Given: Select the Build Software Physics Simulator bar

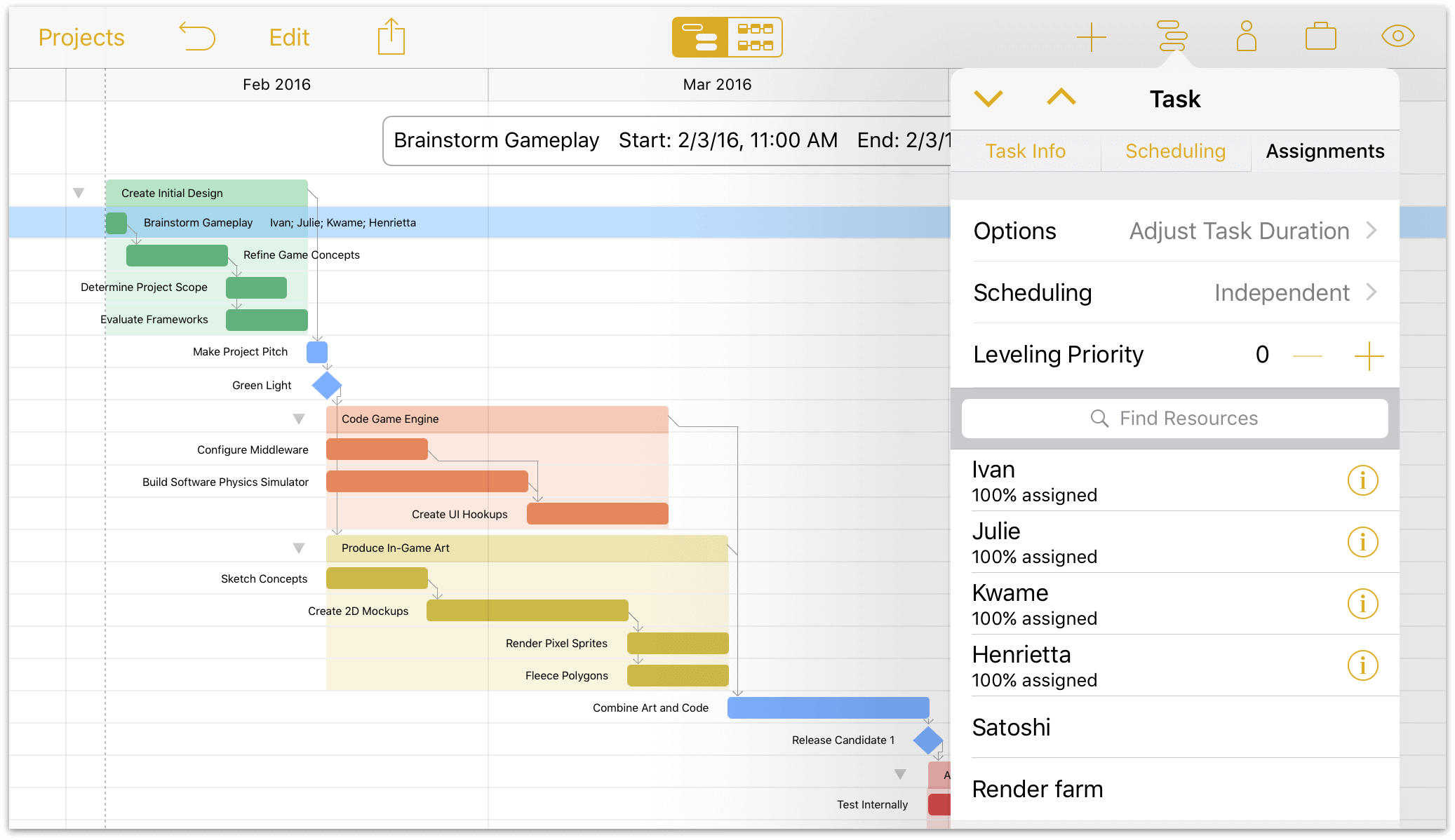Looking at the screenshot, I should pyautogui.click(x=427, y=481).
